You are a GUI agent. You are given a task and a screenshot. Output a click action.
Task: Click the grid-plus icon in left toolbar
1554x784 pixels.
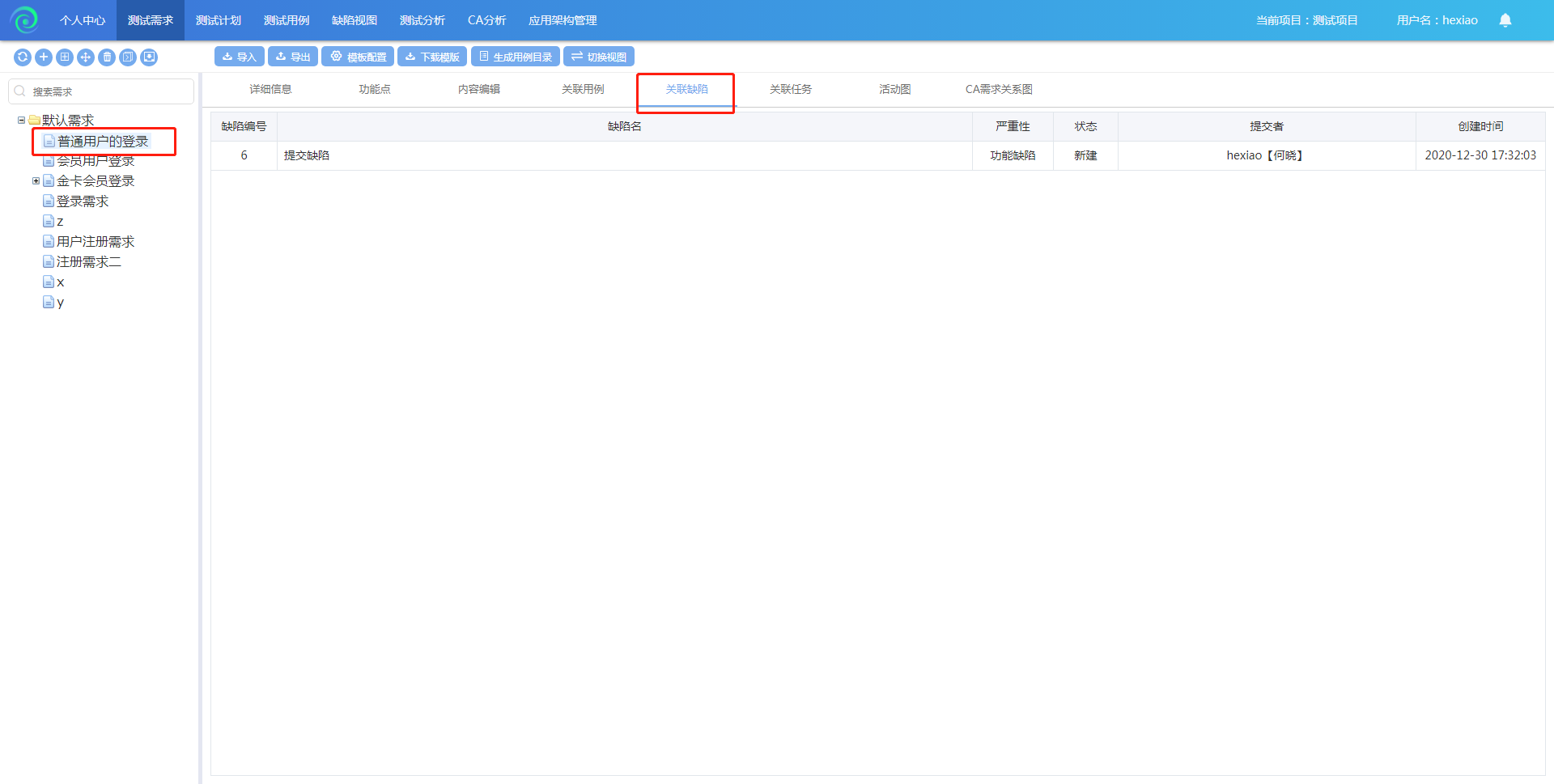(65, 57)
